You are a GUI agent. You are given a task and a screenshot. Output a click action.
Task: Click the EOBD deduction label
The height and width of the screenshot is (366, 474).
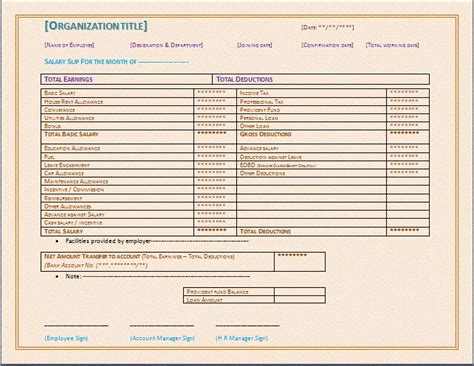tap(278, 165)
